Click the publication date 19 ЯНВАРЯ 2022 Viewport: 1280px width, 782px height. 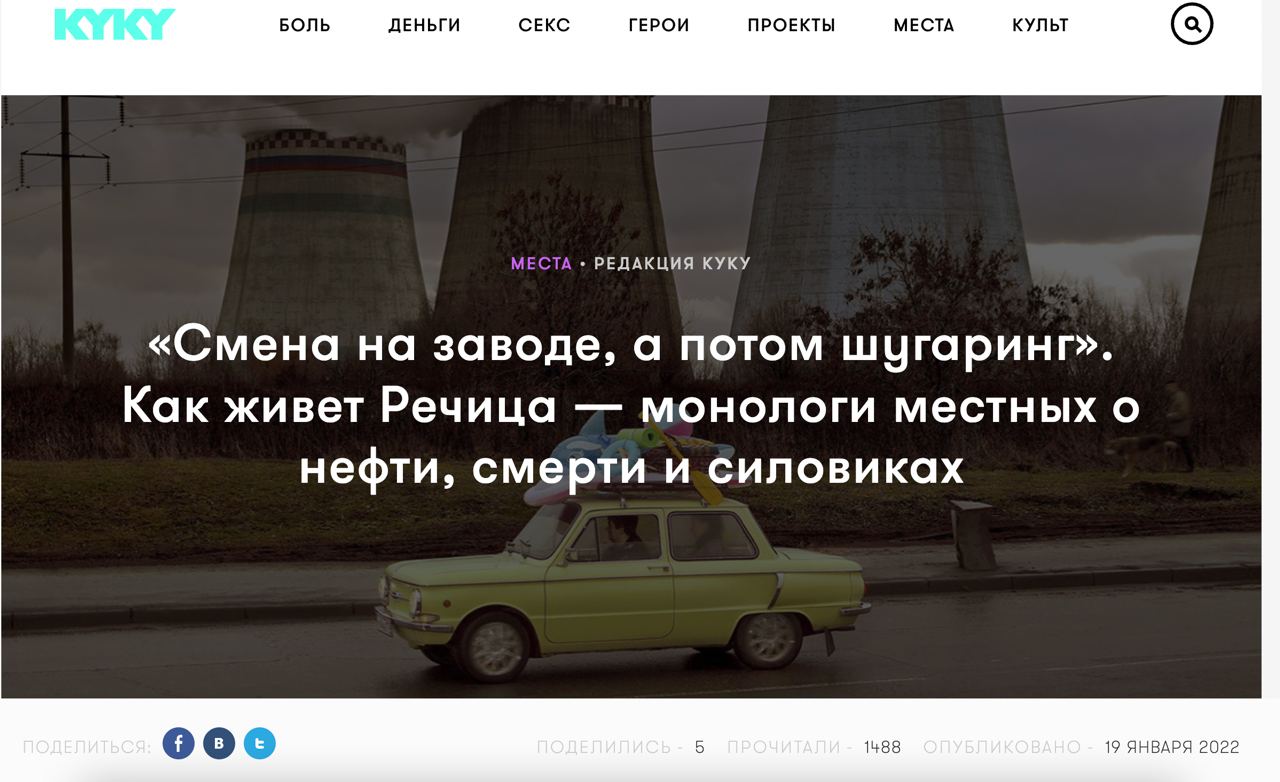(1172, 747)
